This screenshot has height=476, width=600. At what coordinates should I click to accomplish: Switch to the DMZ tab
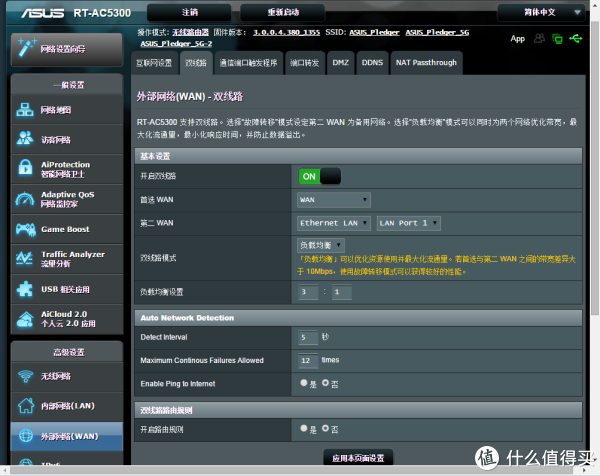point(341,63)
